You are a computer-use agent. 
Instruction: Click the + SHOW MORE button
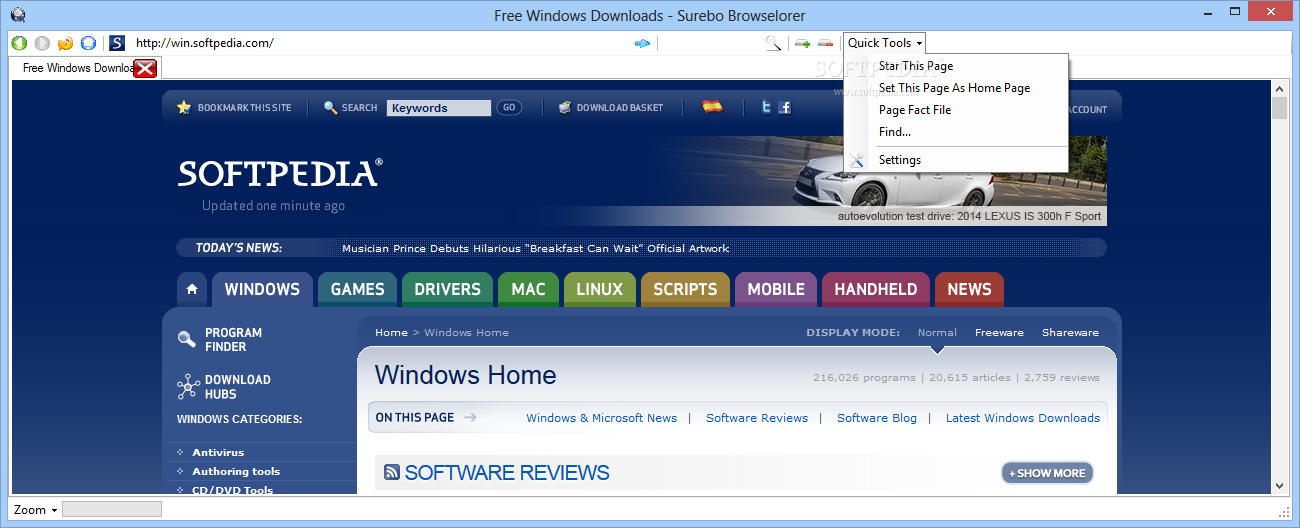pos(1047,473)
